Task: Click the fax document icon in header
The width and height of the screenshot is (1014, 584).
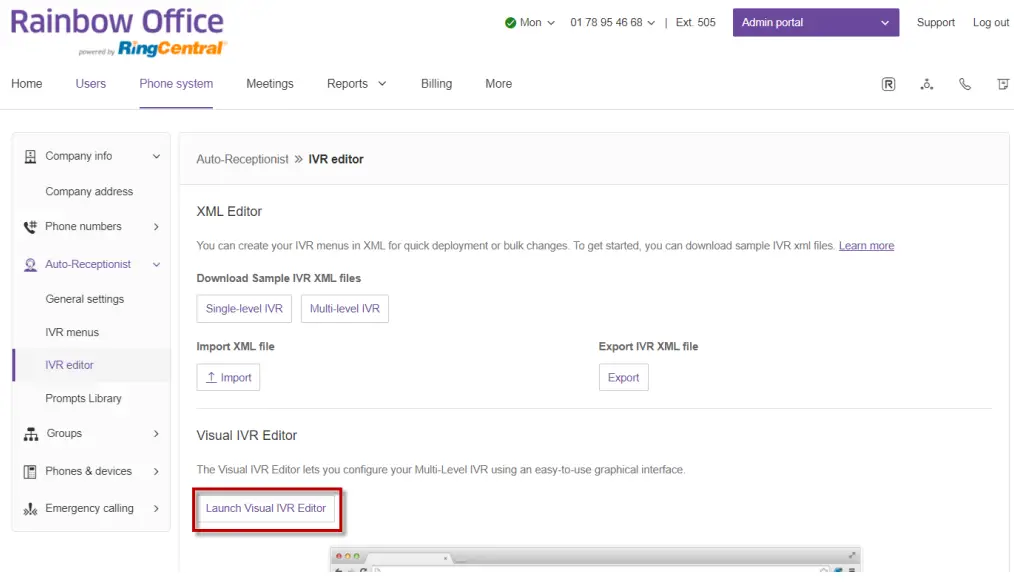Action: (x=1002, y=84)
